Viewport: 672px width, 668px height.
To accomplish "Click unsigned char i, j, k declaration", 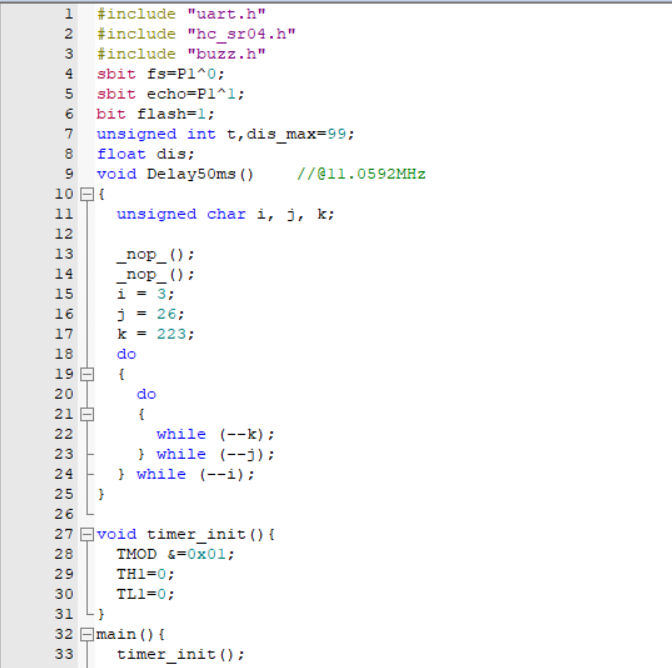I will [225, 214].
